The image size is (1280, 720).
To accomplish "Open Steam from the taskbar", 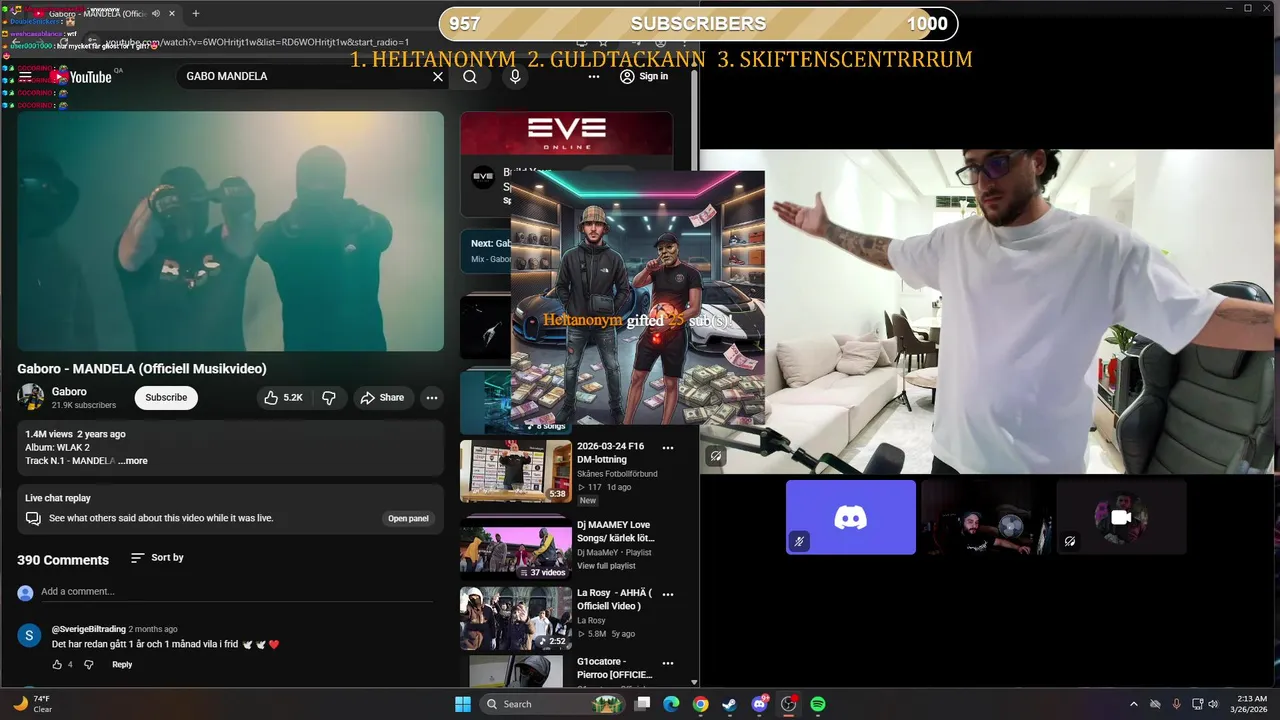I will click(730, 704).
